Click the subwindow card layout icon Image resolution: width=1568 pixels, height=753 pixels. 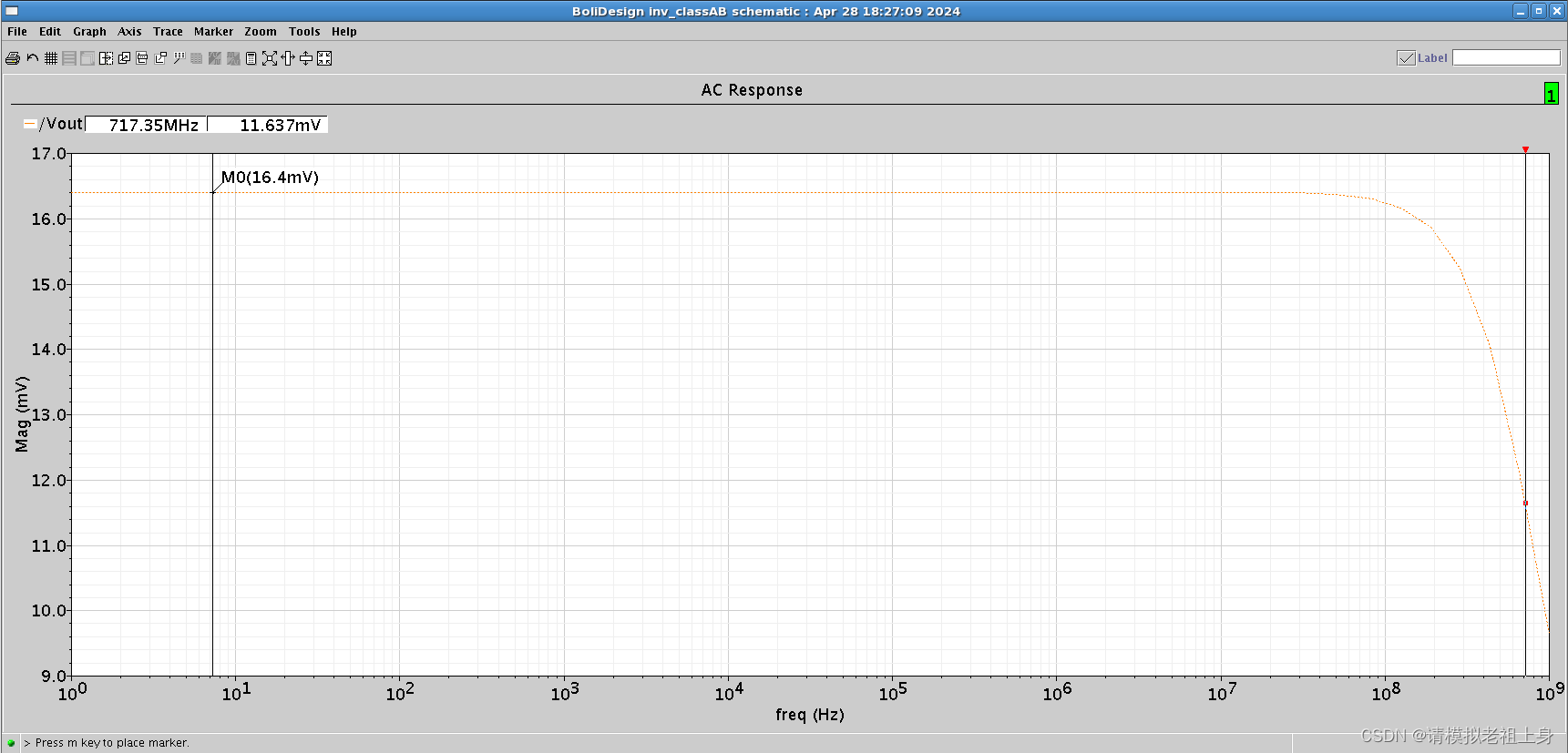[x=142, y=58]
